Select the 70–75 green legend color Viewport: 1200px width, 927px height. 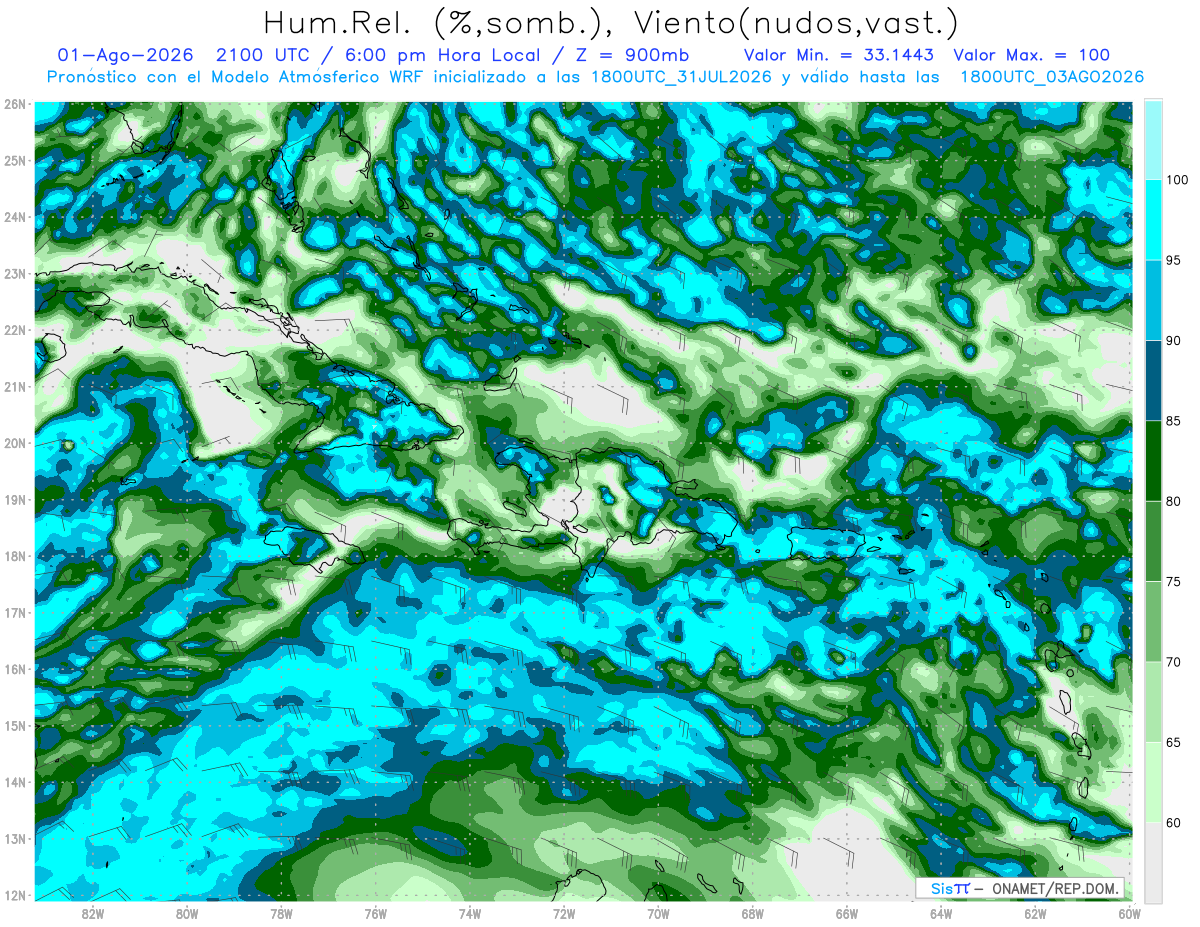(1153, 621)
